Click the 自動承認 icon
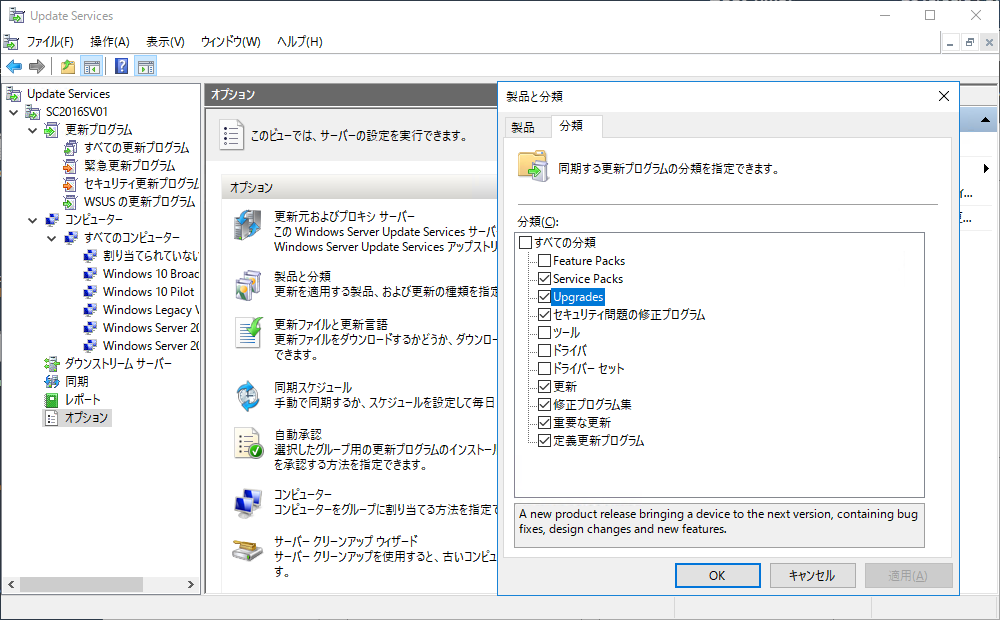The width and height of the screenshot is (1000, 620). pos(249,443)
